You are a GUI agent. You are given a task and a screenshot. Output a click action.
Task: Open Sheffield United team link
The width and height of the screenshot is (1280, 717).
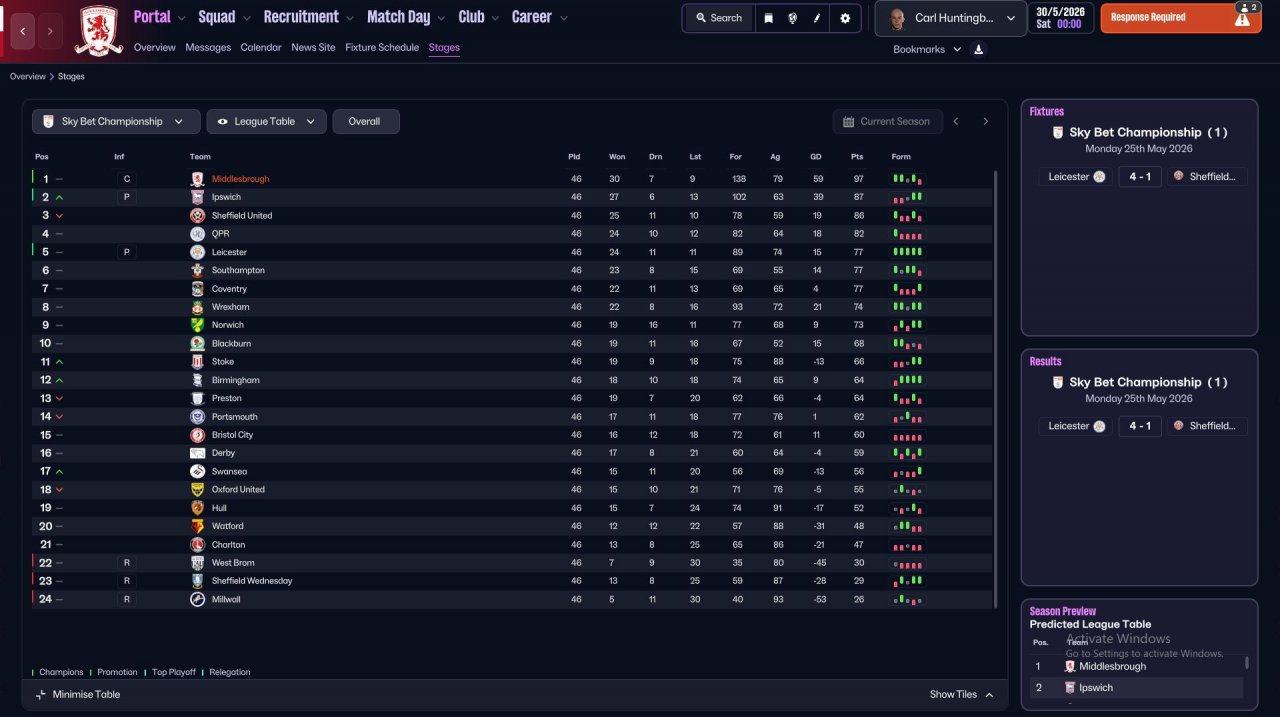tap(242, 216)
